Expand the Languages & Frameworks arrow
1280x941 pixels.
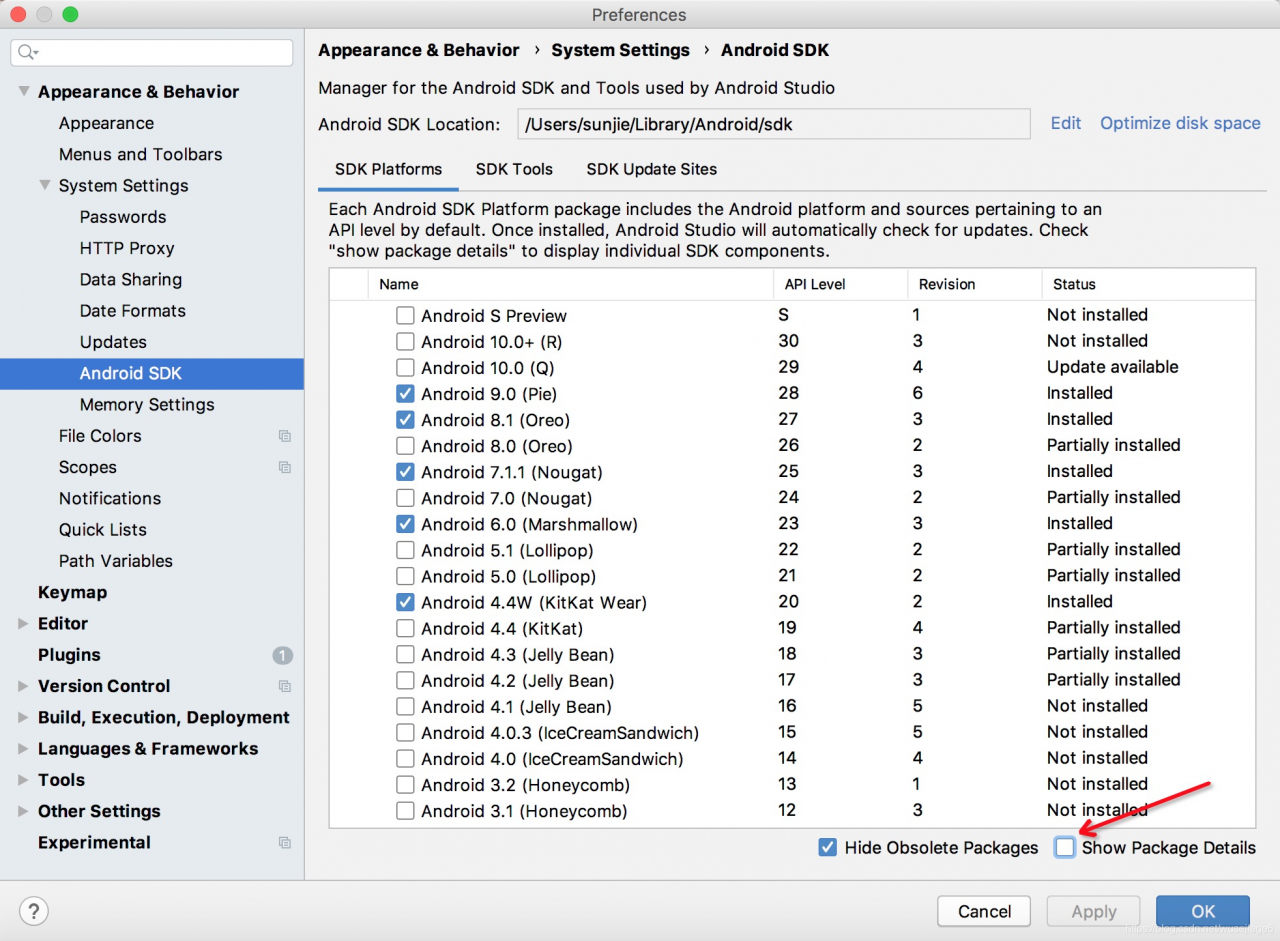click(23, 748)
